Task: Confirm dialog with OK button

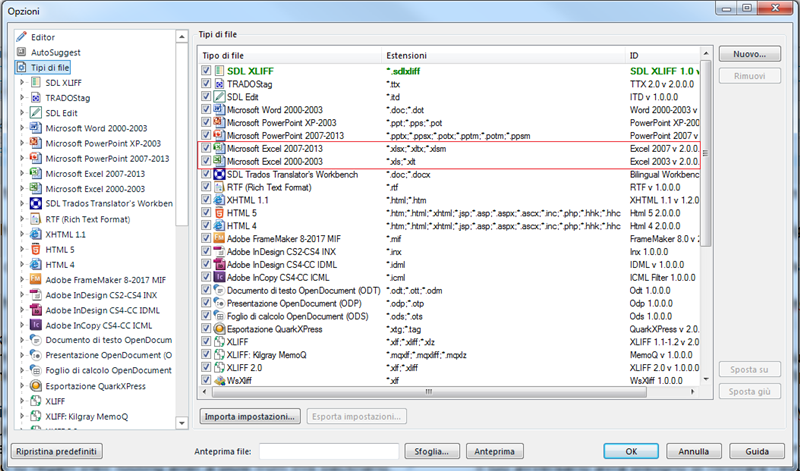Action: pos(631,451)
